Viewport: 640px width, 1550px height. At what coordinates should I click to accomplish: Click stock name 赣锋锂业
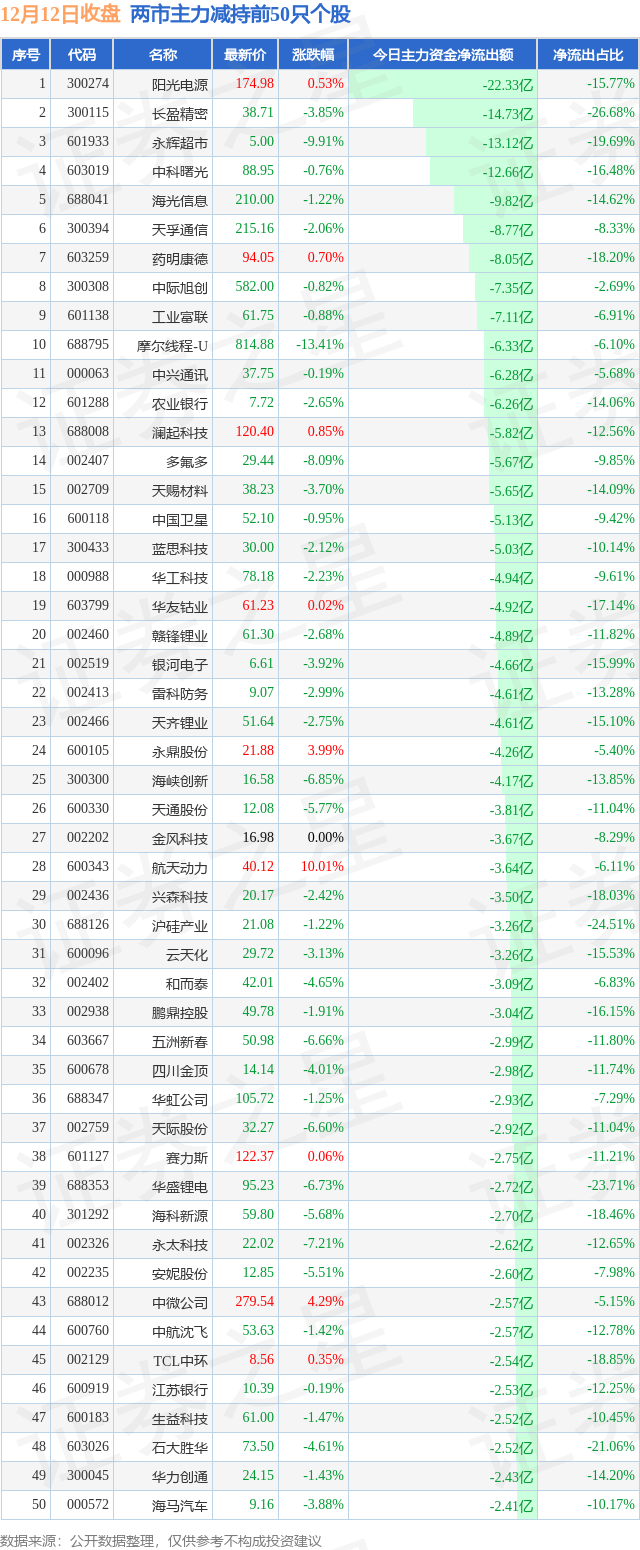[180, 635]
